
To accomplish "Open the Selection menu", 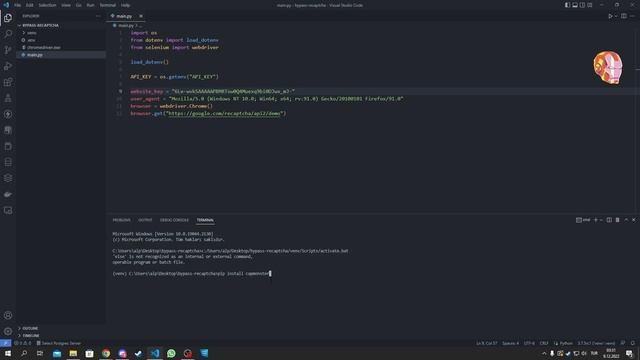I will pos(47,5).
